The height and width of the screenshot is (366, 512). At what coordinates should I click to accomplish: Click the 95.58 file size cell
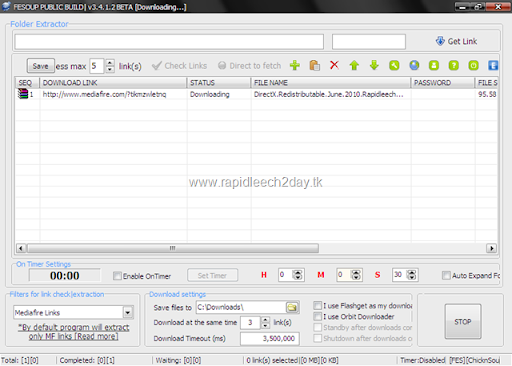pos(487,94)
